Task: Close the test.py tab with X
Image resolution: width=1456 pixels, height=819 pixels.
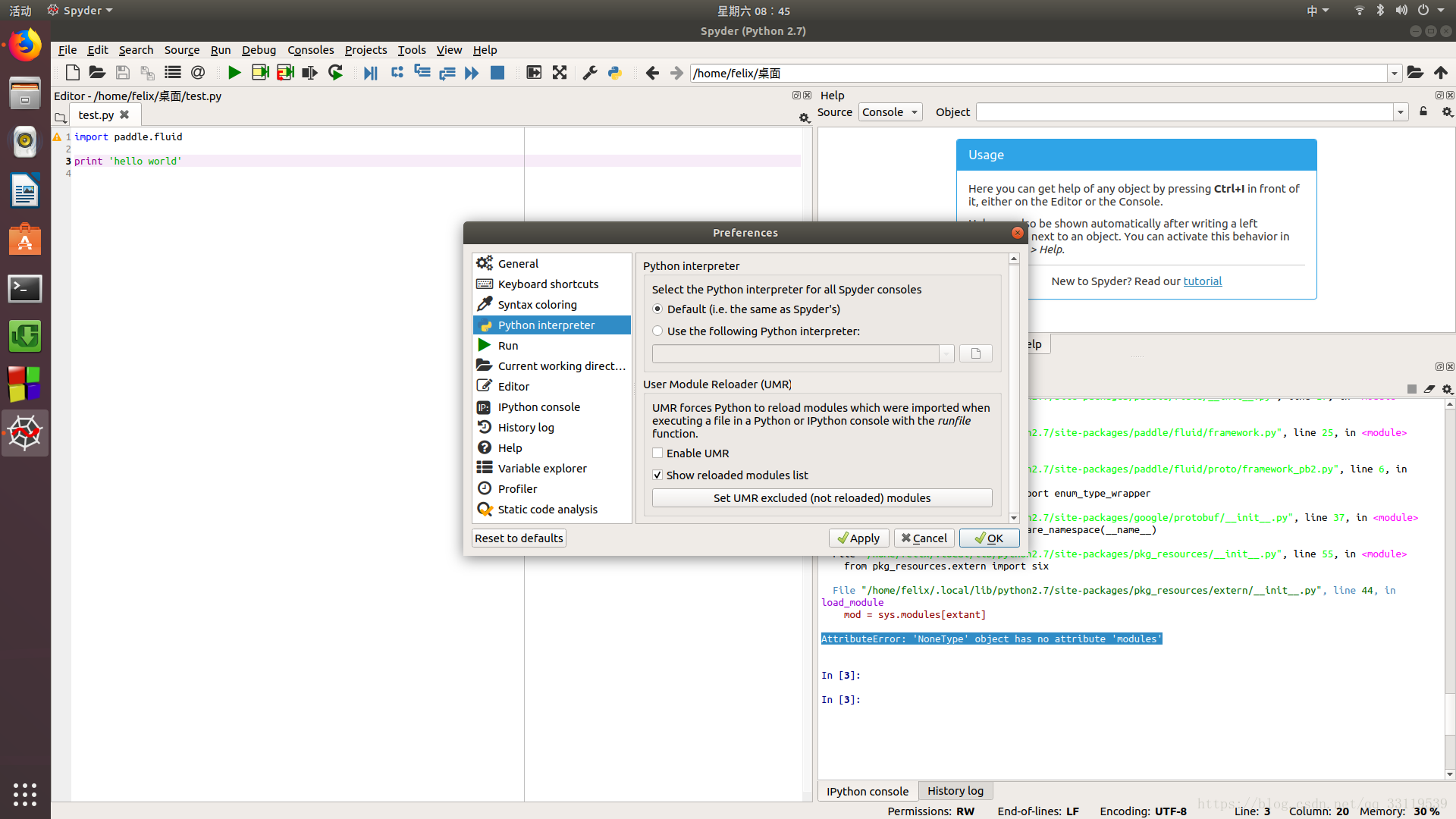Action: pos(124,115)
